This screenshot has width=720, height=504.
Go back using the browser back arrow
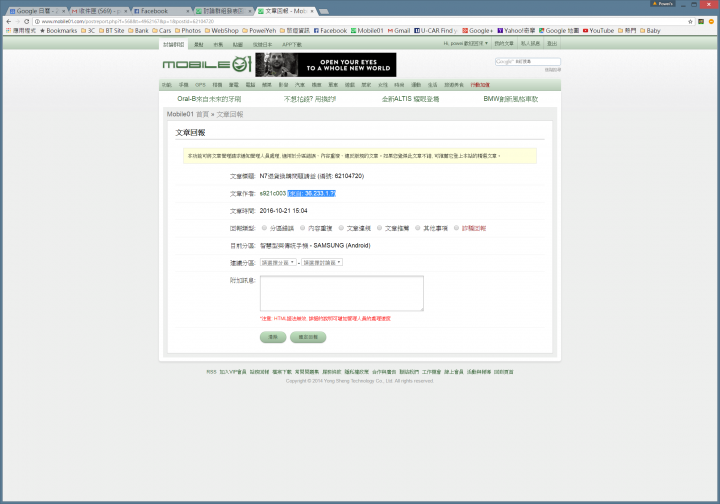point(9,22)
